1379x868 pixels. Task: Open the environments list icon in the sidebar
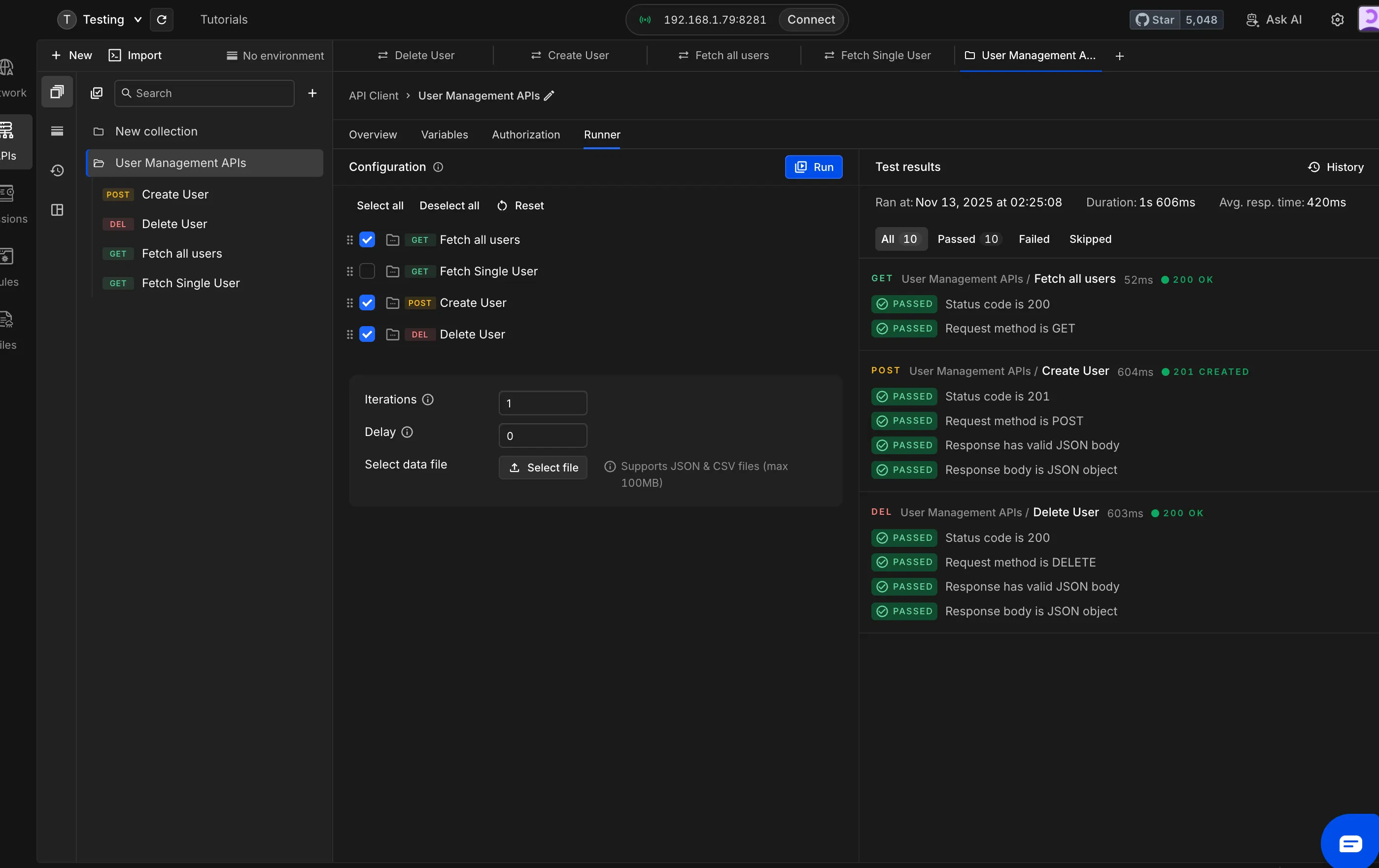coord(57,131)
